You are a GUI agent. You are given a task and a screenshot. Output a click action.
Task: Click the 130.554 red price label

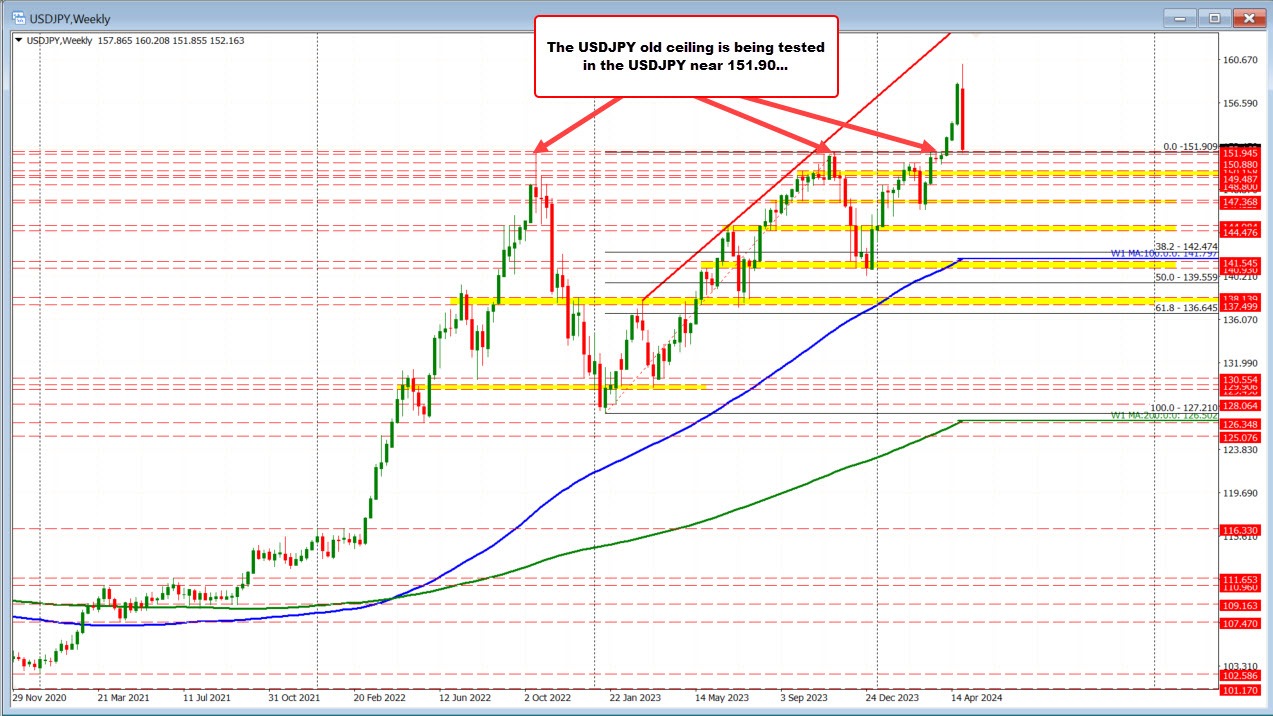coord(1240,380)
